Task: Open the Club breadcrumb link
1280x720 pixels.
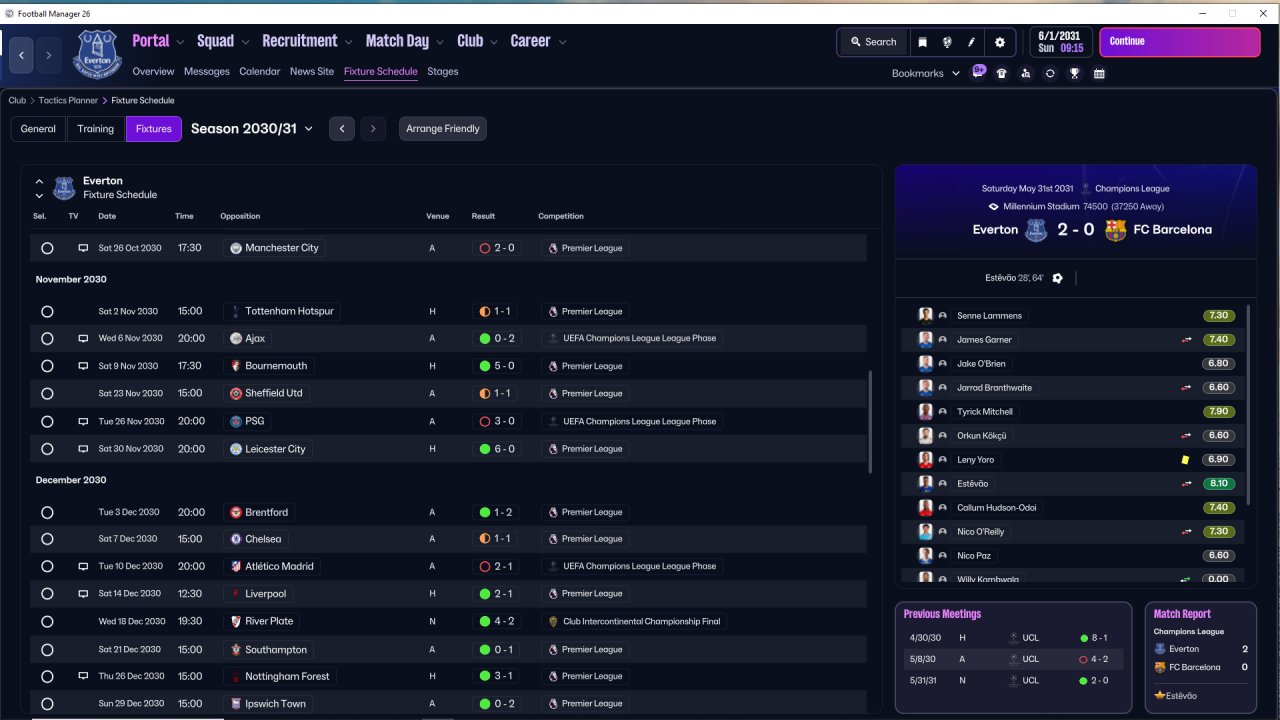Action: pos(17,101)
